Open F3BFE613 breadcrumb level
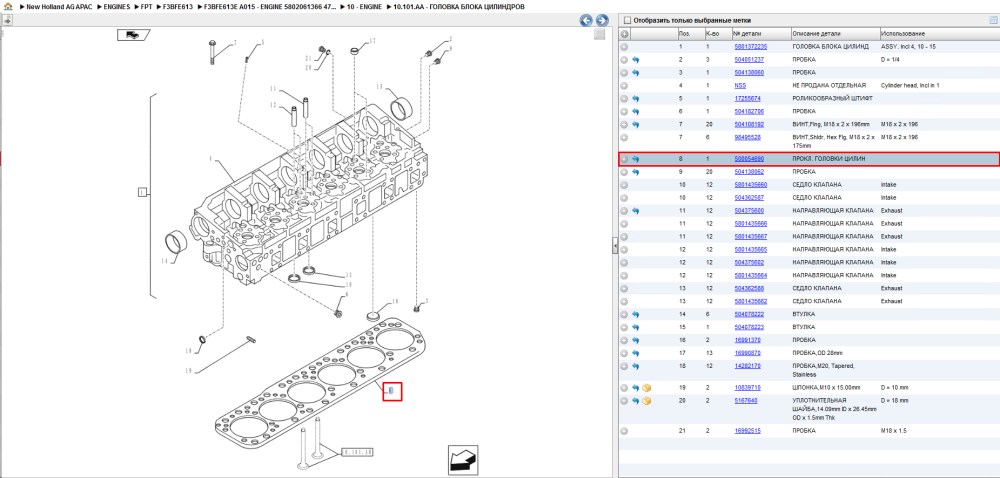This screenshot has width=1000, height=478. [177, 6]
